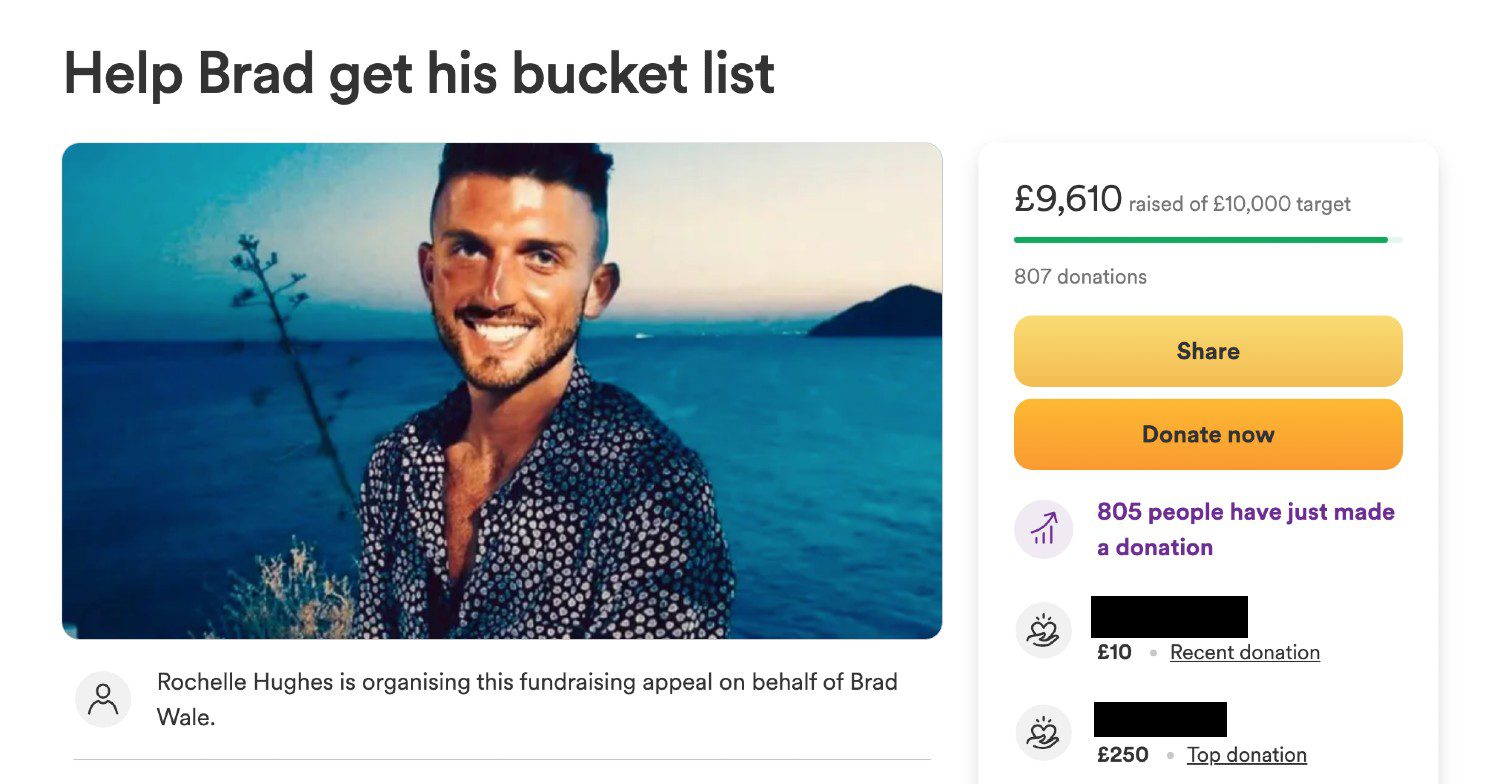Click the Donate now button
This screenshot has width=1500, height=784.
tap(1208, 434)
